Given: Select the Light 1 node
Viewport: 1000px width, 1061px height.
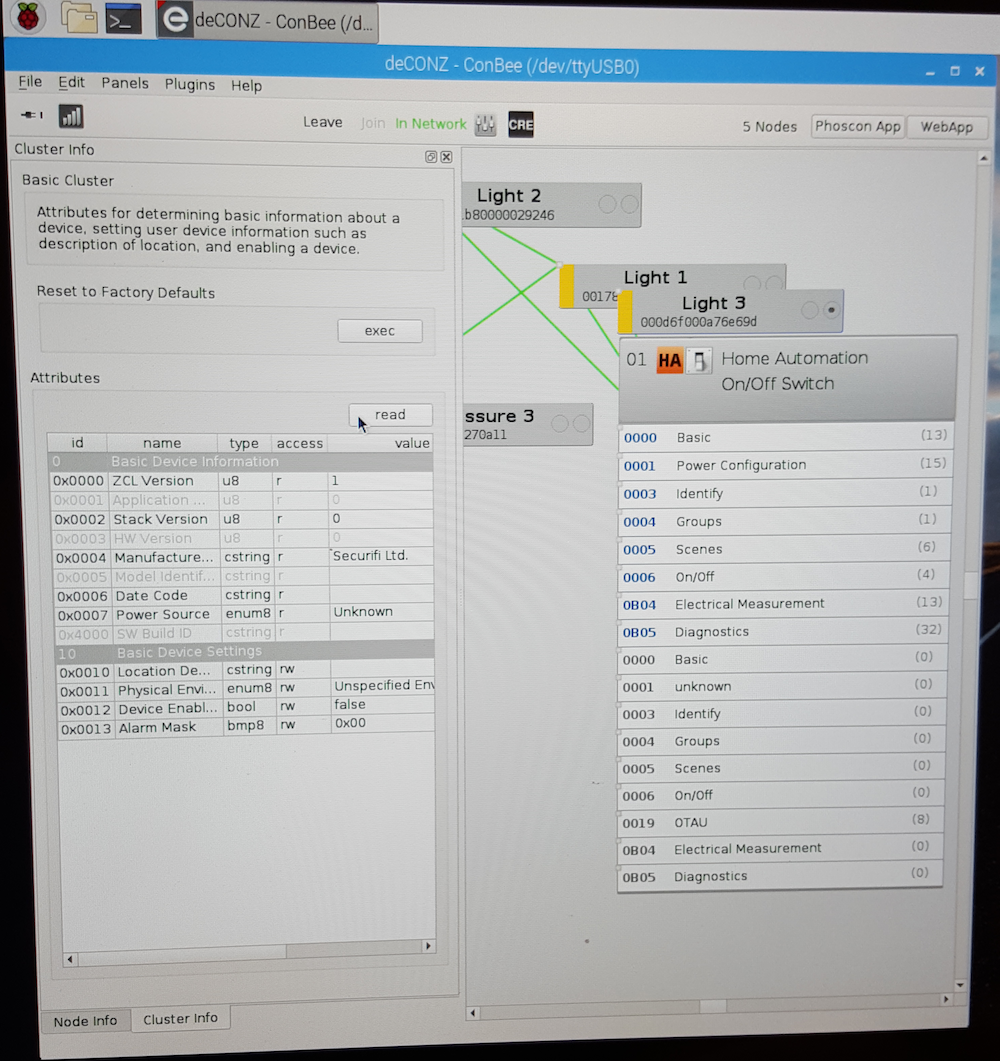Looking at the screenshot, I should [x=655, y=277].
